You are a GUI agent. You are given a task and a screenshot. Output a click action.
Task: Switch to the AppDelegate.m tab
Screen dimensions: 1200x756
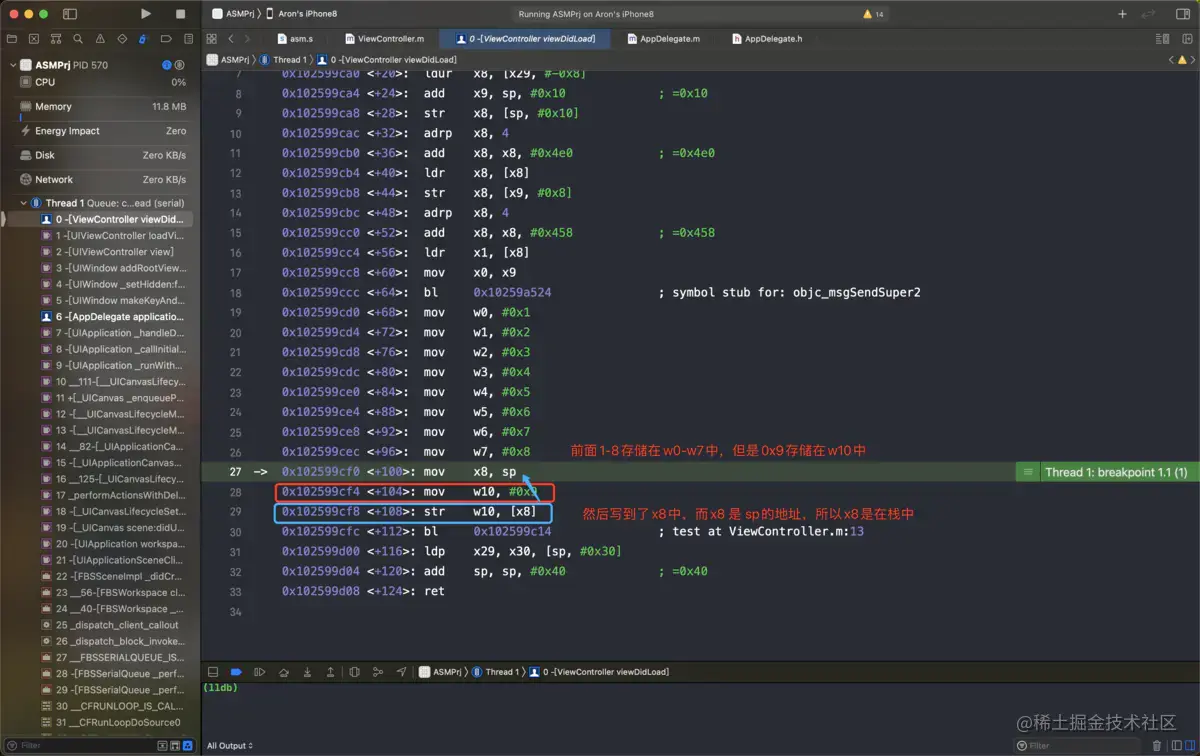click(663, 39)
